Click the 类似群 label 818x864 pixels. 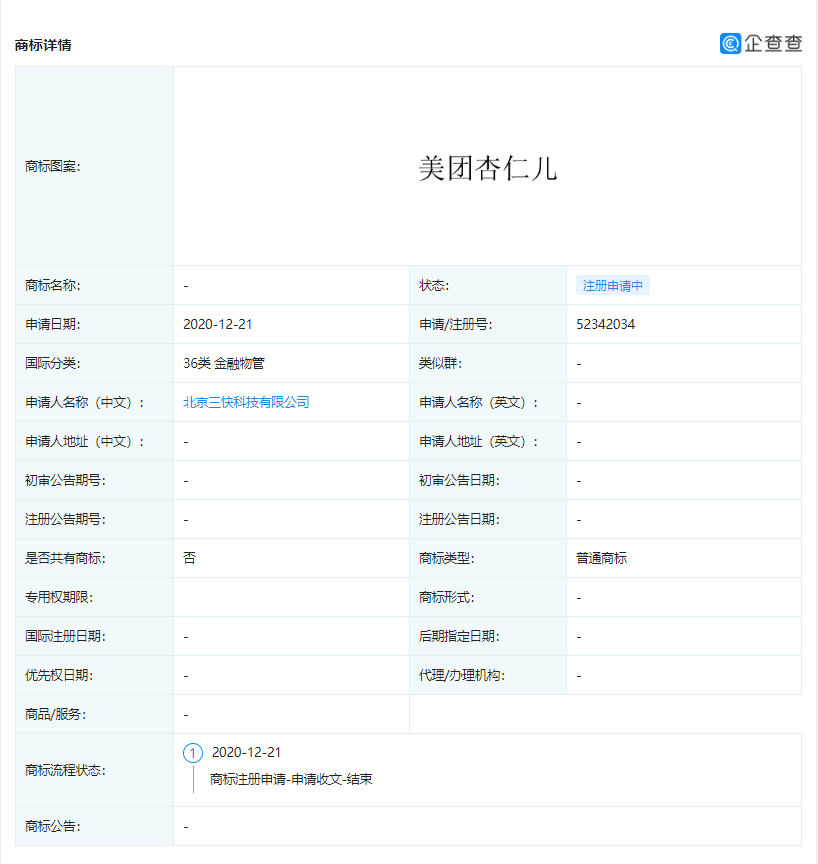[x=440, y=363]
